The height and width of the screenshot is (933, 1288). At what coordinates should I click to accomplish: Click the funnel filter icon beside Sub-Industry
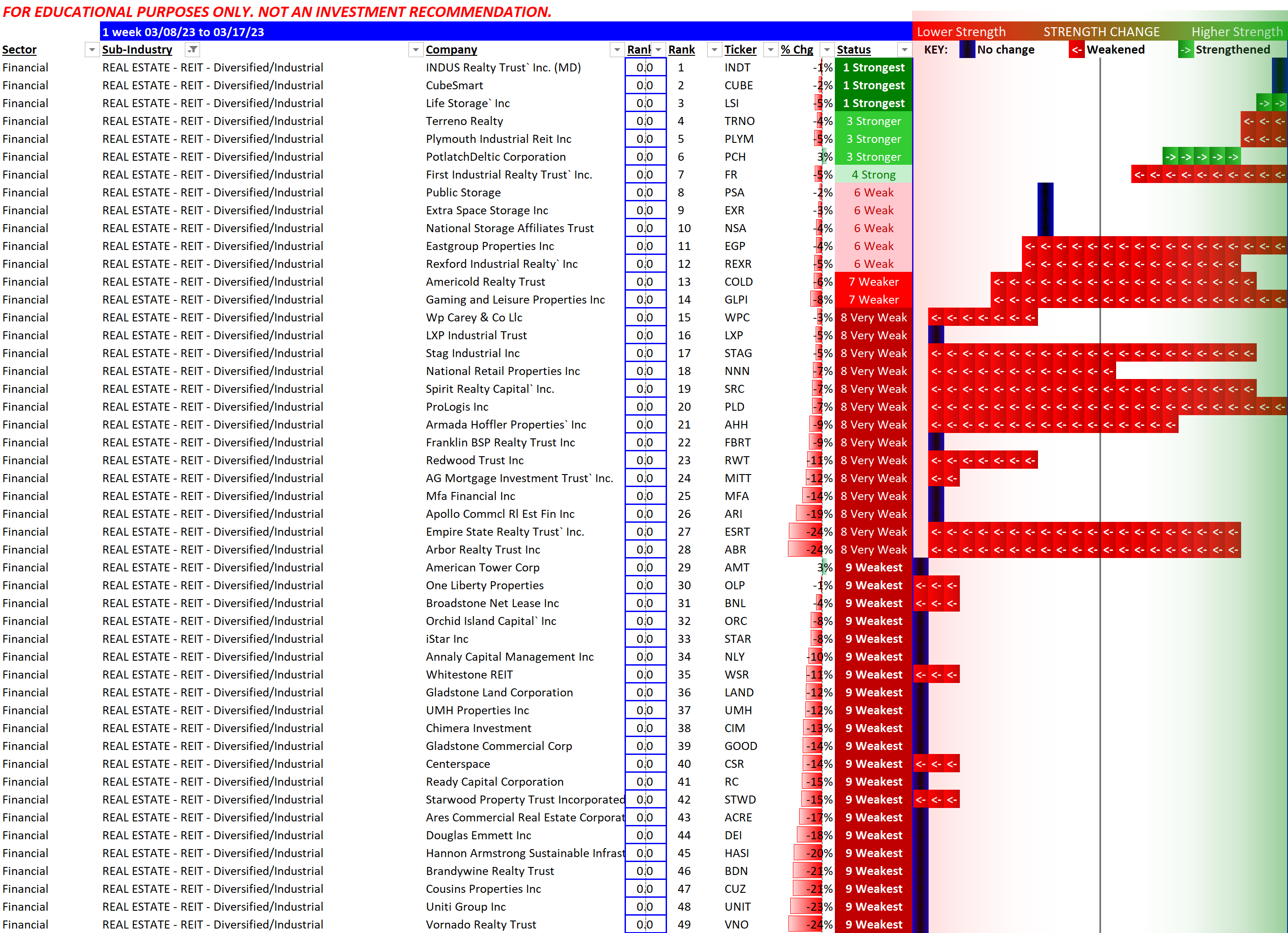pos(192,50)
